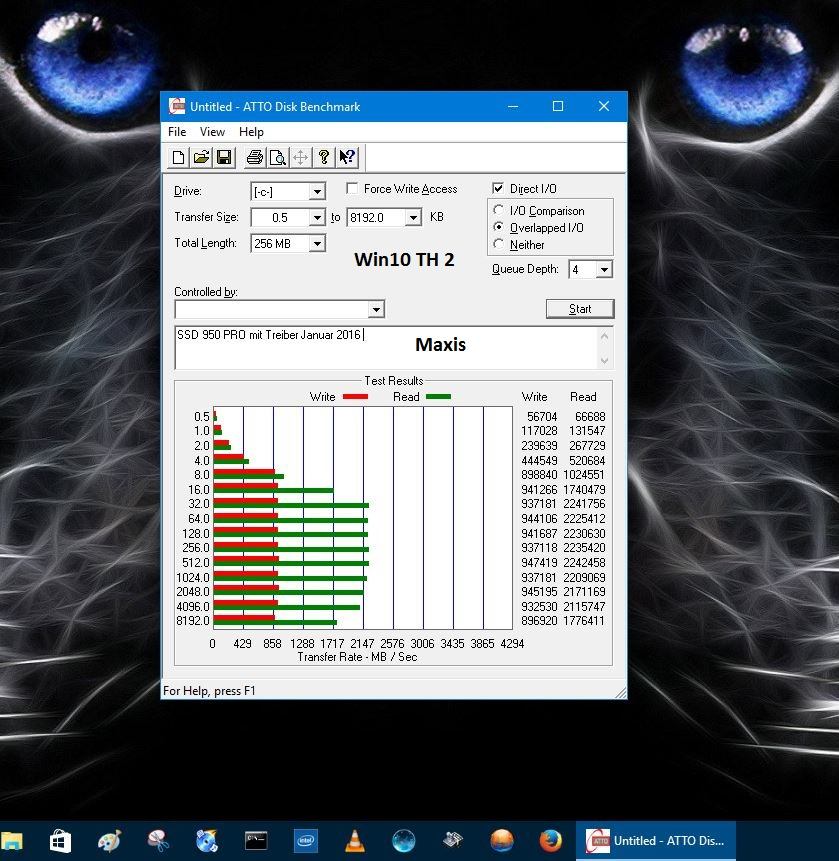The width and height of the screenshot is (839, 861).
Task: Open the Controlled by dropdown
Action: pos(376,309)
